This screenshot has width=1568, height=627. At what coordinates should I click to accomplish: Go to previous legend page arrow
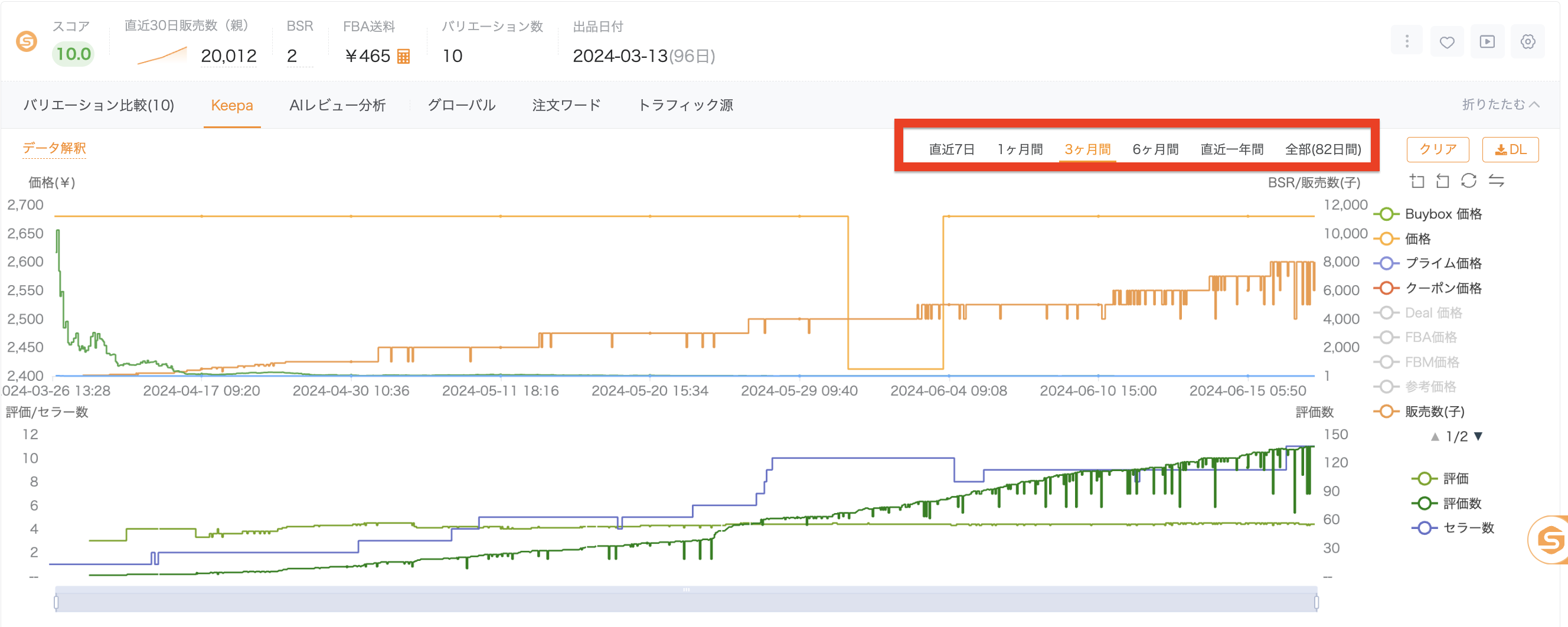1435,436
